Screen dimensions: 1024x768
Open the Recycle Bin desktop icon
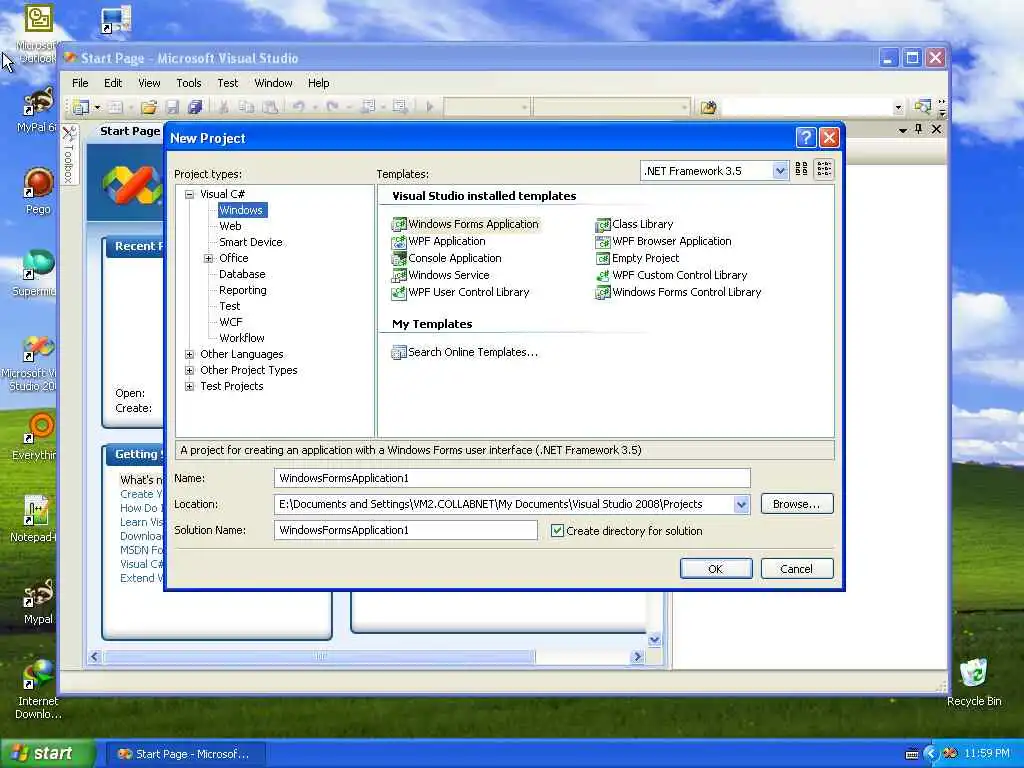974,682
